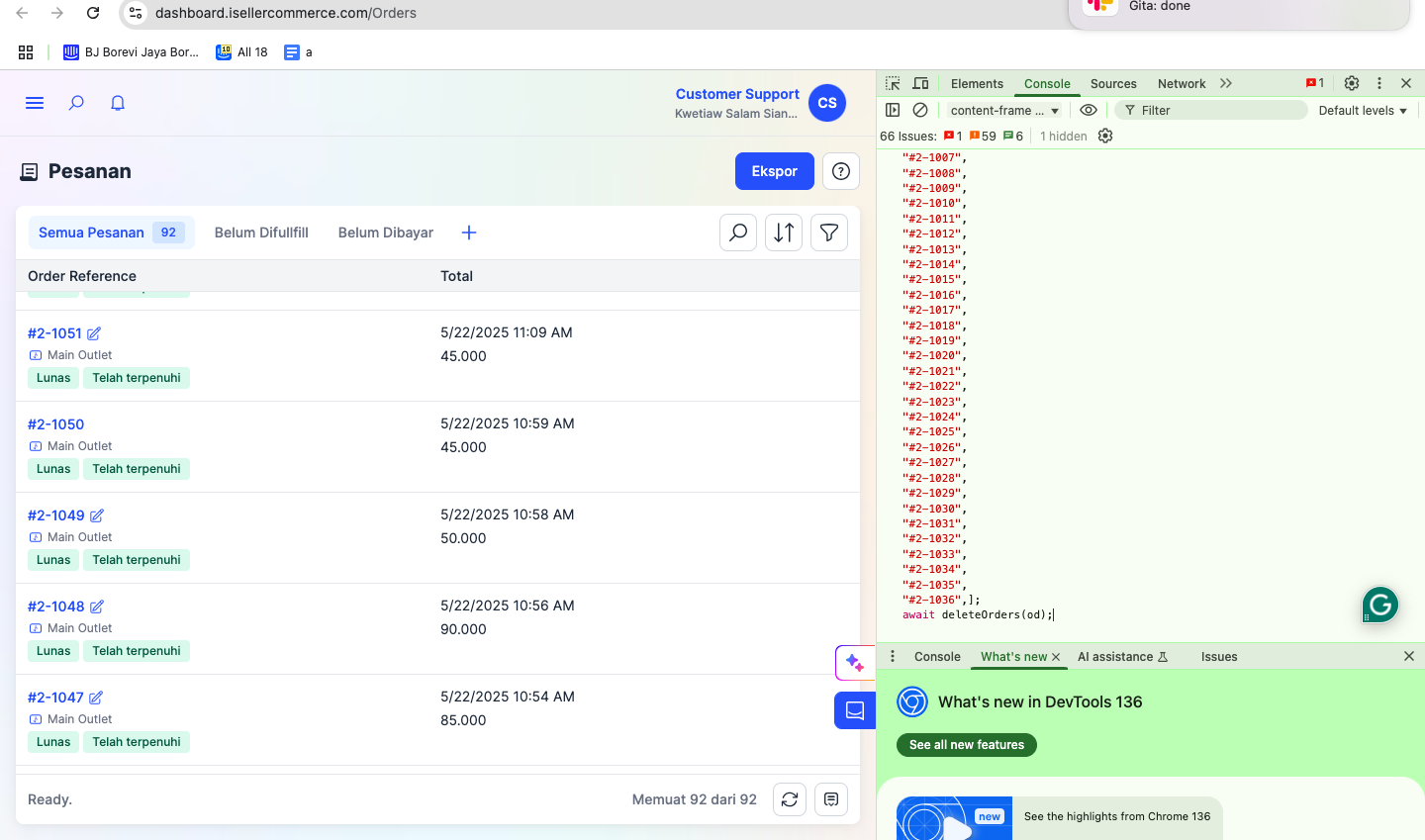Image resolution: width=1425 pixels, height=840 pixels.
Task: Click the Ekspor button
Action: (774, 171)
